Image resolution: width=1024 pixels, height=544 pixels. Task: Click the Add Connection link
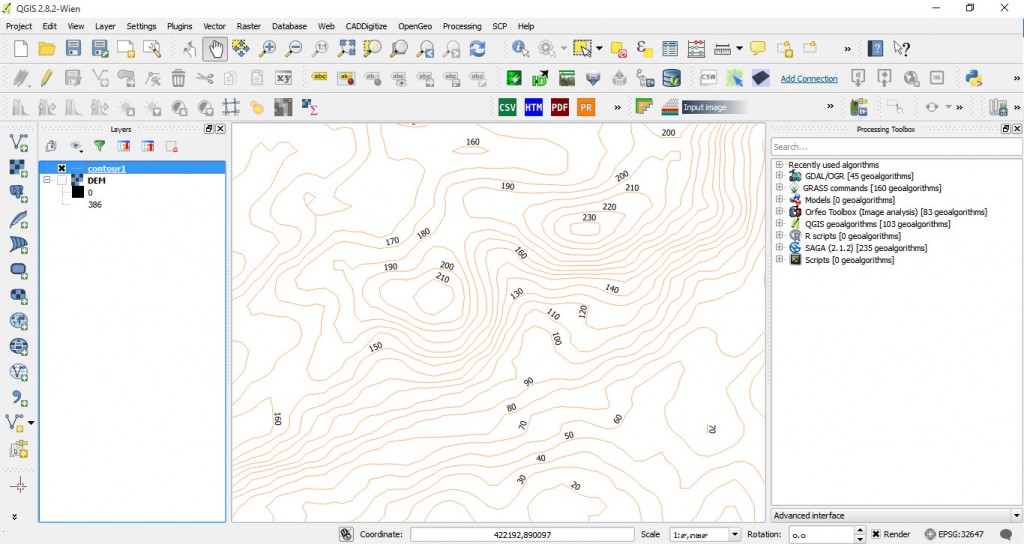(x=809, y=79)
